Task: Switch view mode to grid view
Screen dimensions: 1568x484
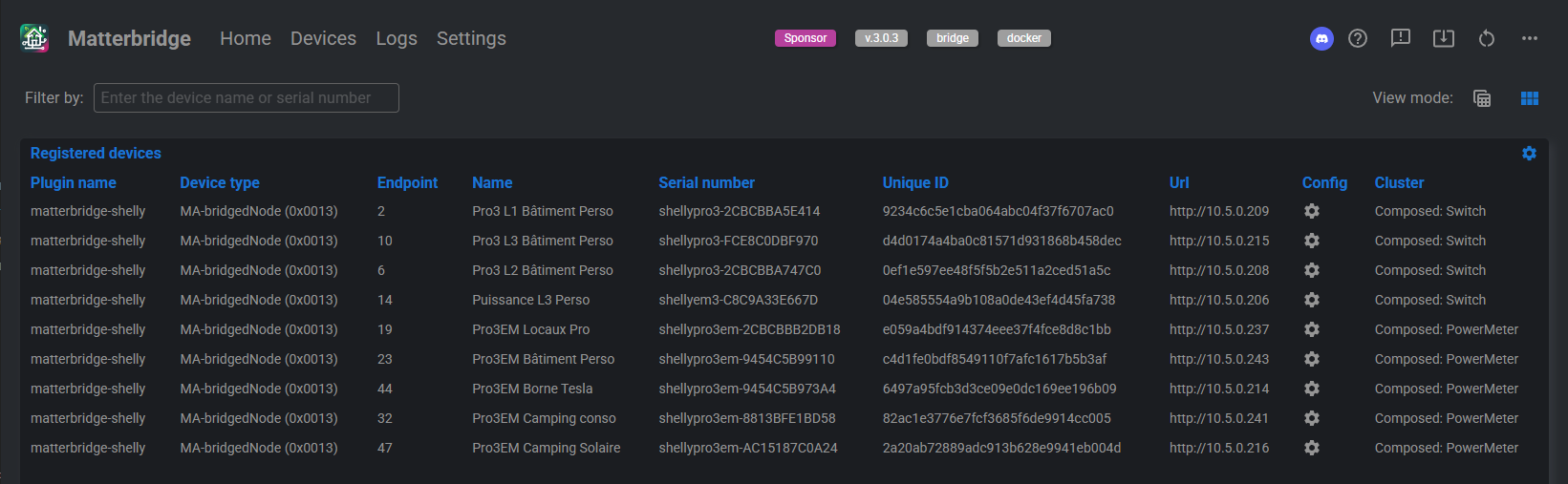Action: 1530,98
